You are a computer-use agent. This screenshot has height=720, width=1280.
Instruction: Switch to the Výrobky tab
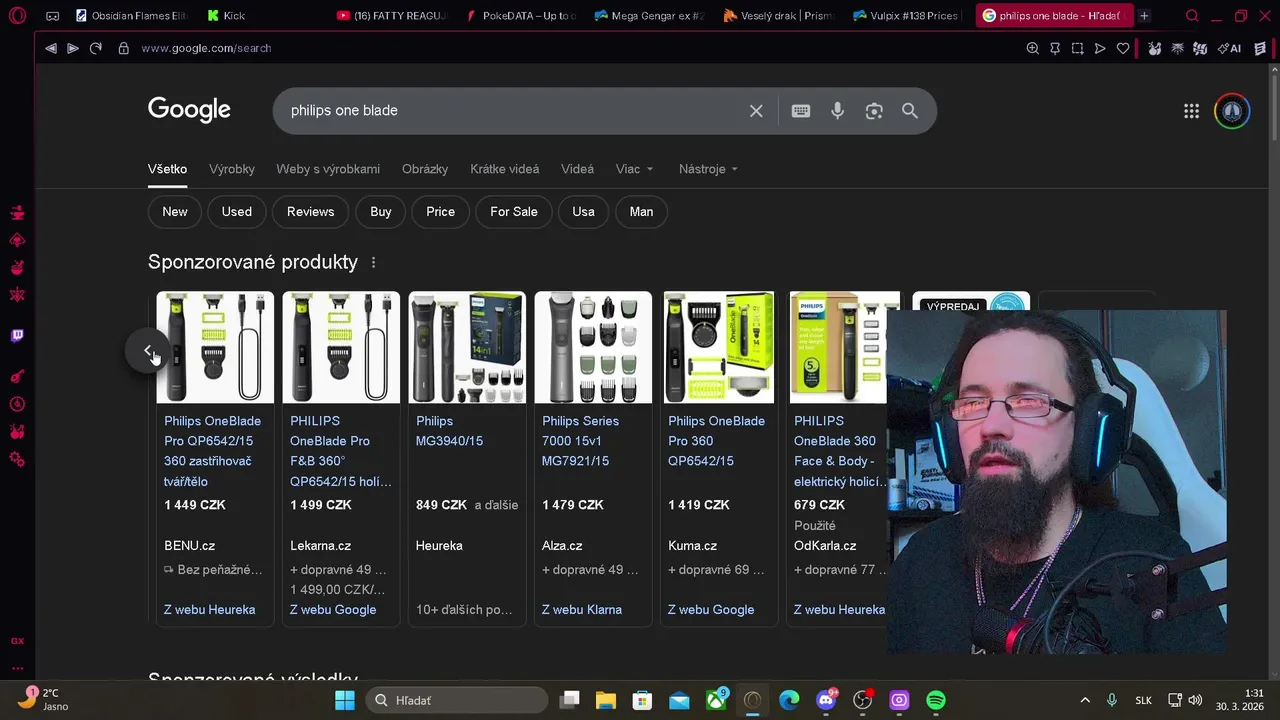(232, 169)
